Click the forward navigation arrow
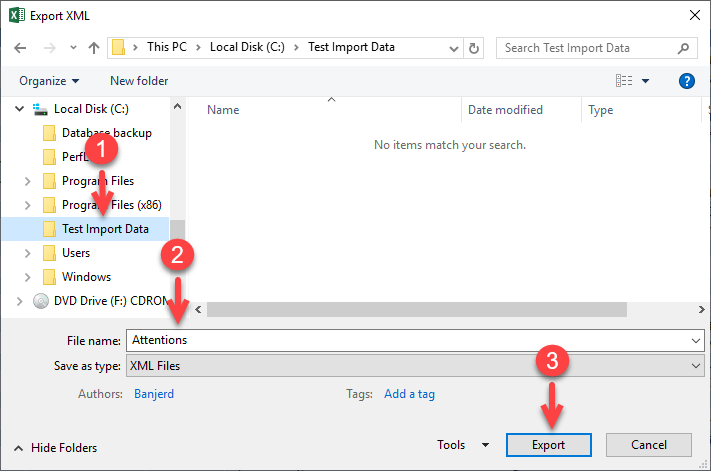 tap(49, 48)
